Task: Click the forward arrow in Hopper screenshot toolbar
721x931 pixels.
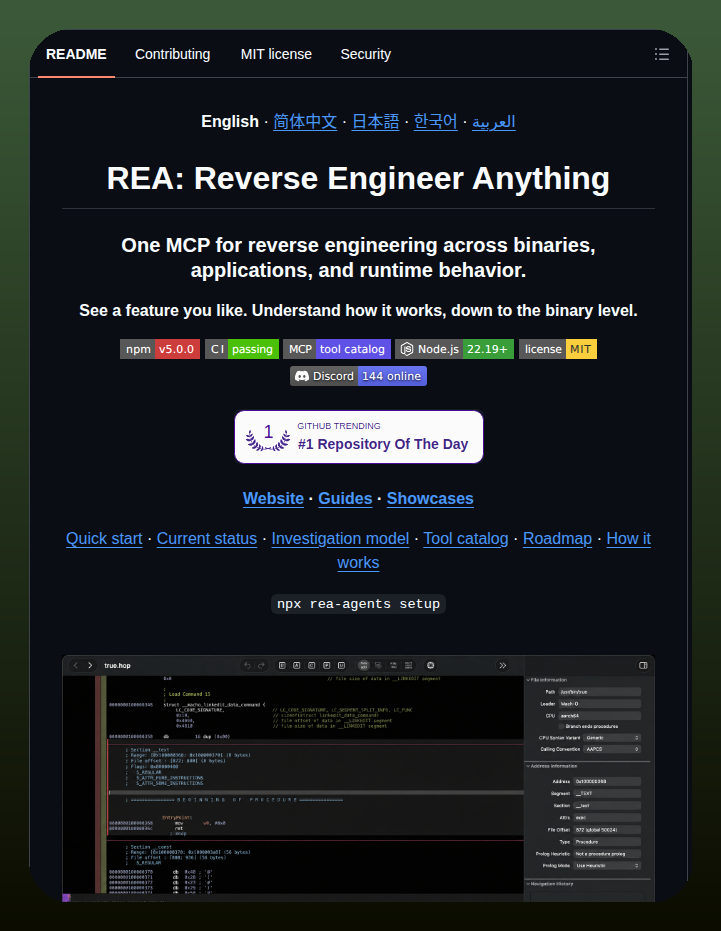Action: [x=90, y=666]
